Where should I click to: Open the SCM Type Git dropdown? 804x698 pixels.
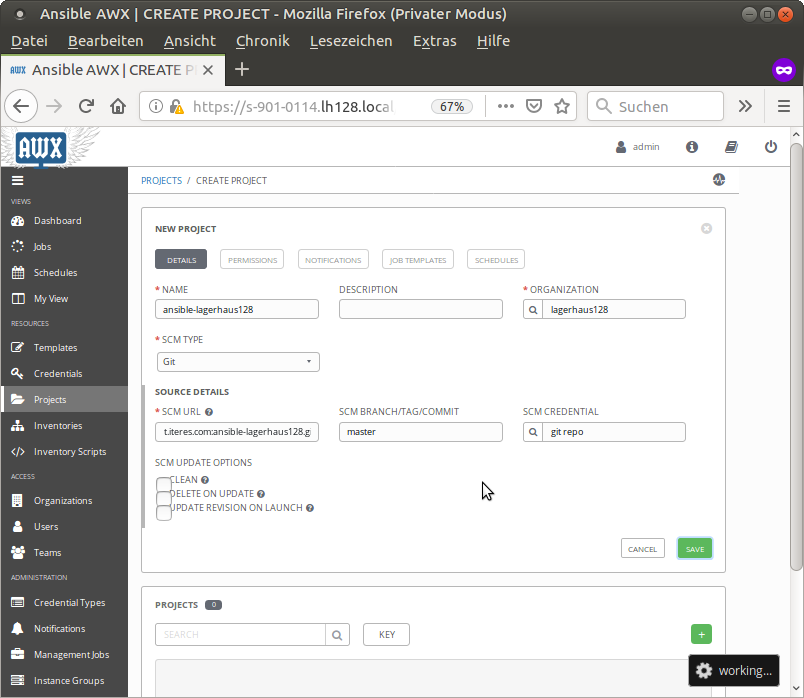click(238, 362)
